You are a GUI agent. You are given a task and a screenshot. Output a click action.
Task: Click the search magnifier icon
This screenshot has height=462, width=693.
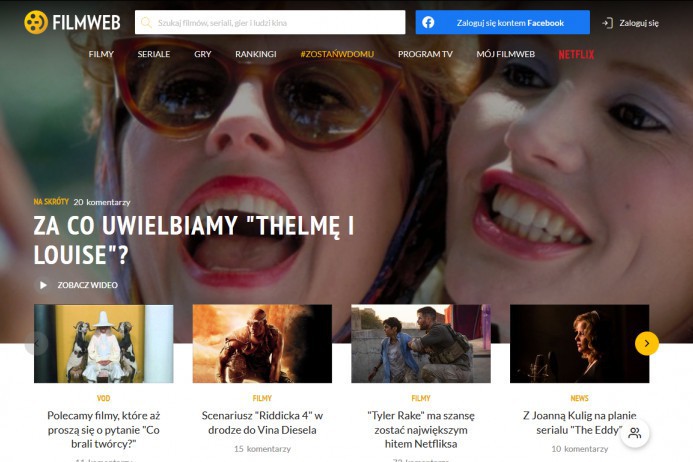pos(146,22)
